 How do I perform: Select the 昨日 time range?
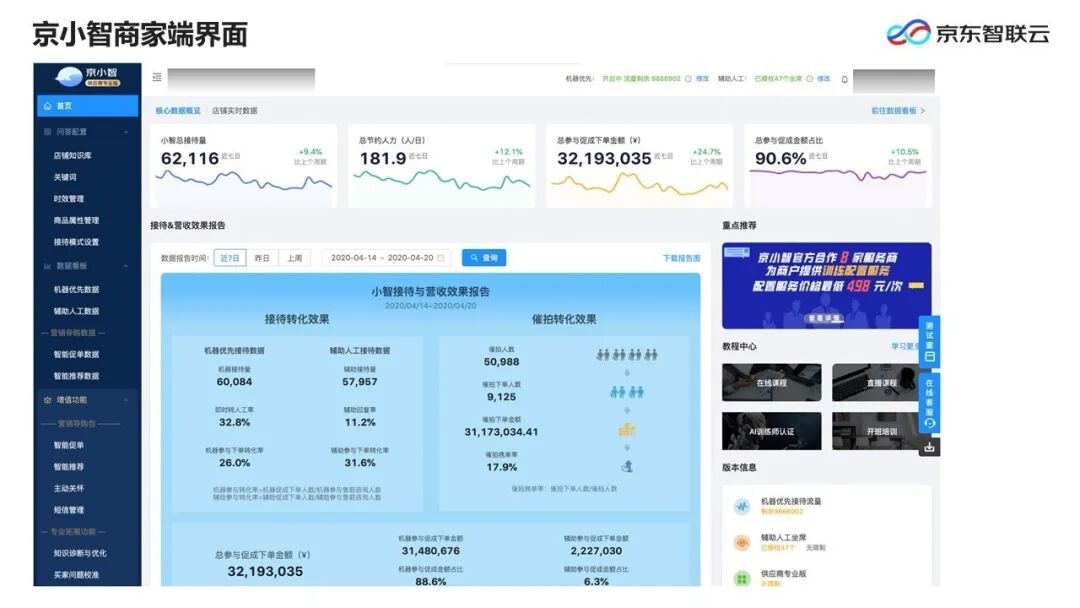[x=262, y=258]
